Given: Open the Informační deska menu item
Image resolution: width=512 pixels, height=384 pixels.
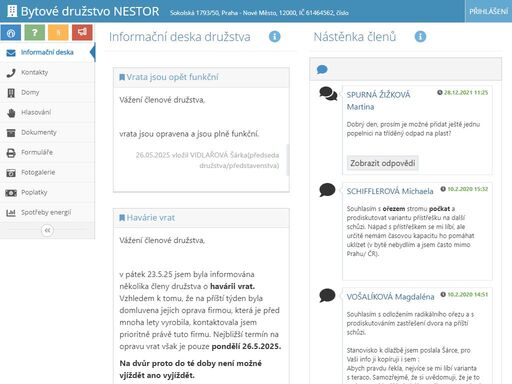Looking at the screenshot, I should [x=47, y=52].
